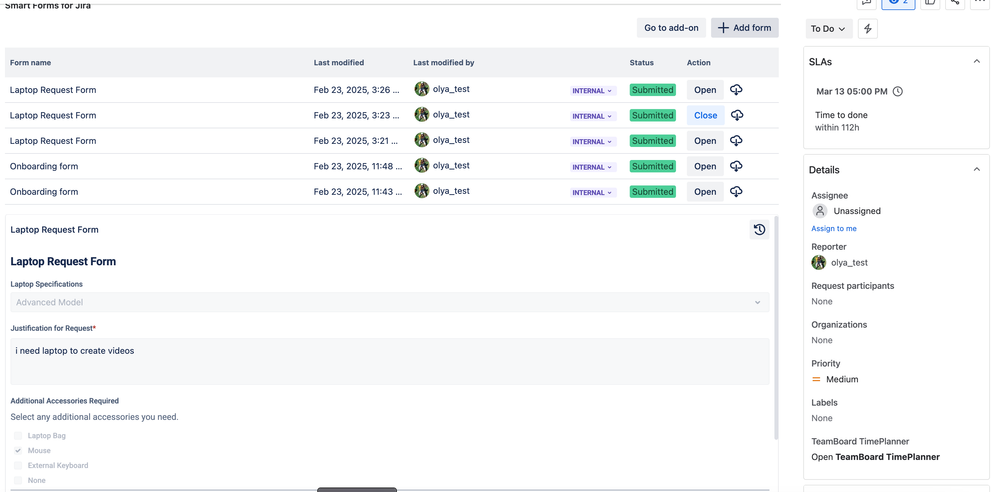
Task: Open the To Do status dropdown
Action: (829, 29)
